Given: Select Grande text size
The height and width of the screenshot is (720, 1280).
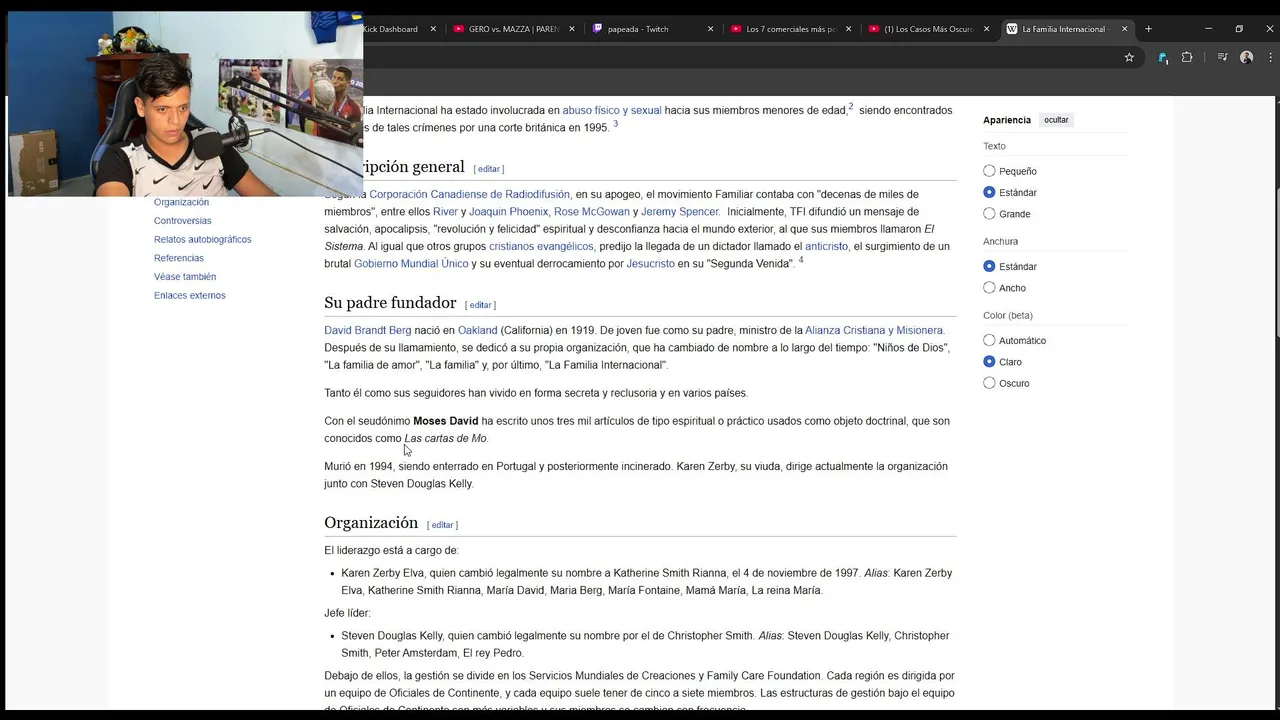Looking at the screenshot, I should click(x=989, y=213).
